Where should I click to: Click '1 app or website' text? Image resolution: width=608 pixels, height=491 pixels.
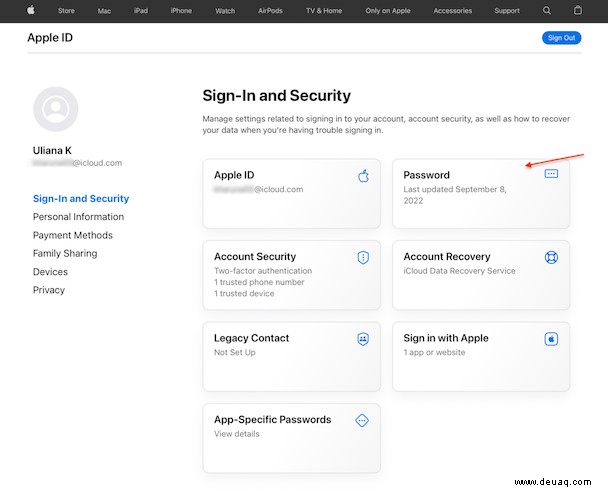[x=434, y=352]
